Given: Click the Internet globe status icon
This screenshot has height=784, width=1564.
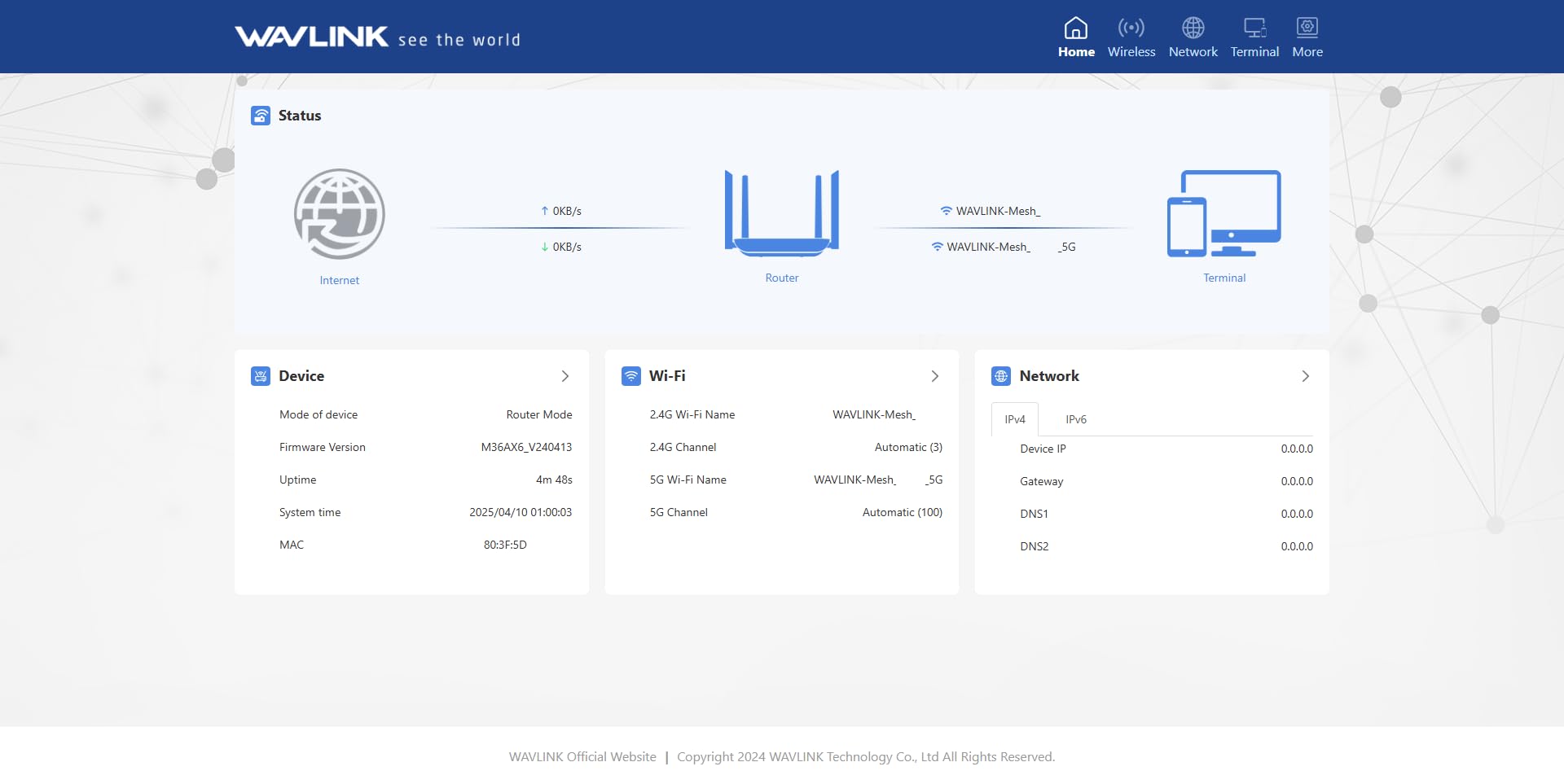Looking at the screenshot, I should click(x=339, y=214).
